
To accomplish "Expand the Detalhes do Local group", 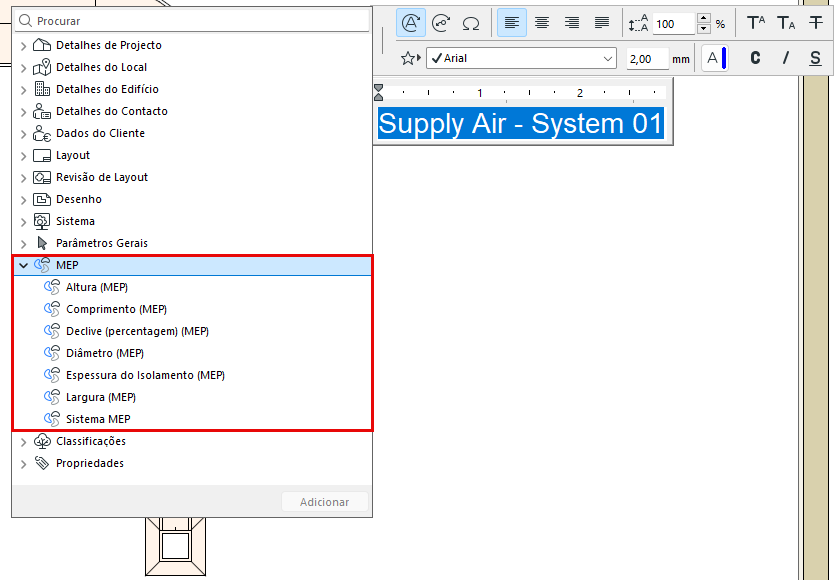I will (23, 68).
